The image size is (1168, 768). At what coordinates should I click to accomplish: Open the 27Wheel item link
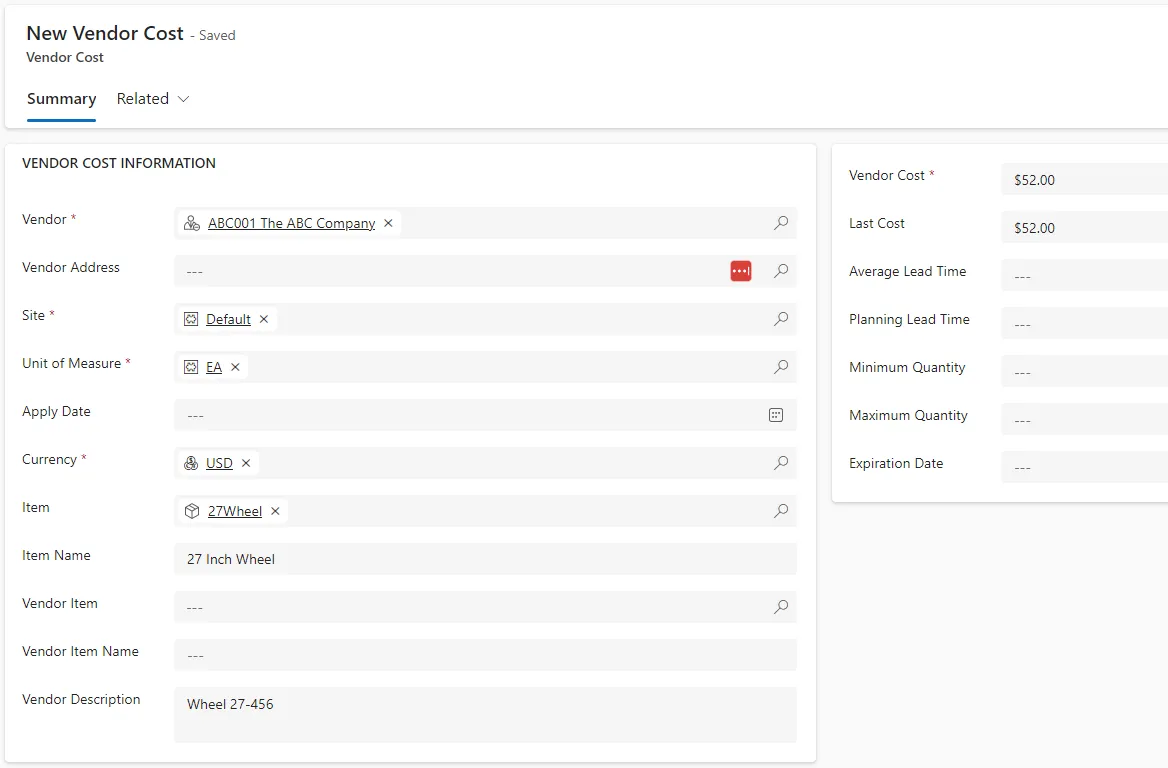tap(235, 511)
